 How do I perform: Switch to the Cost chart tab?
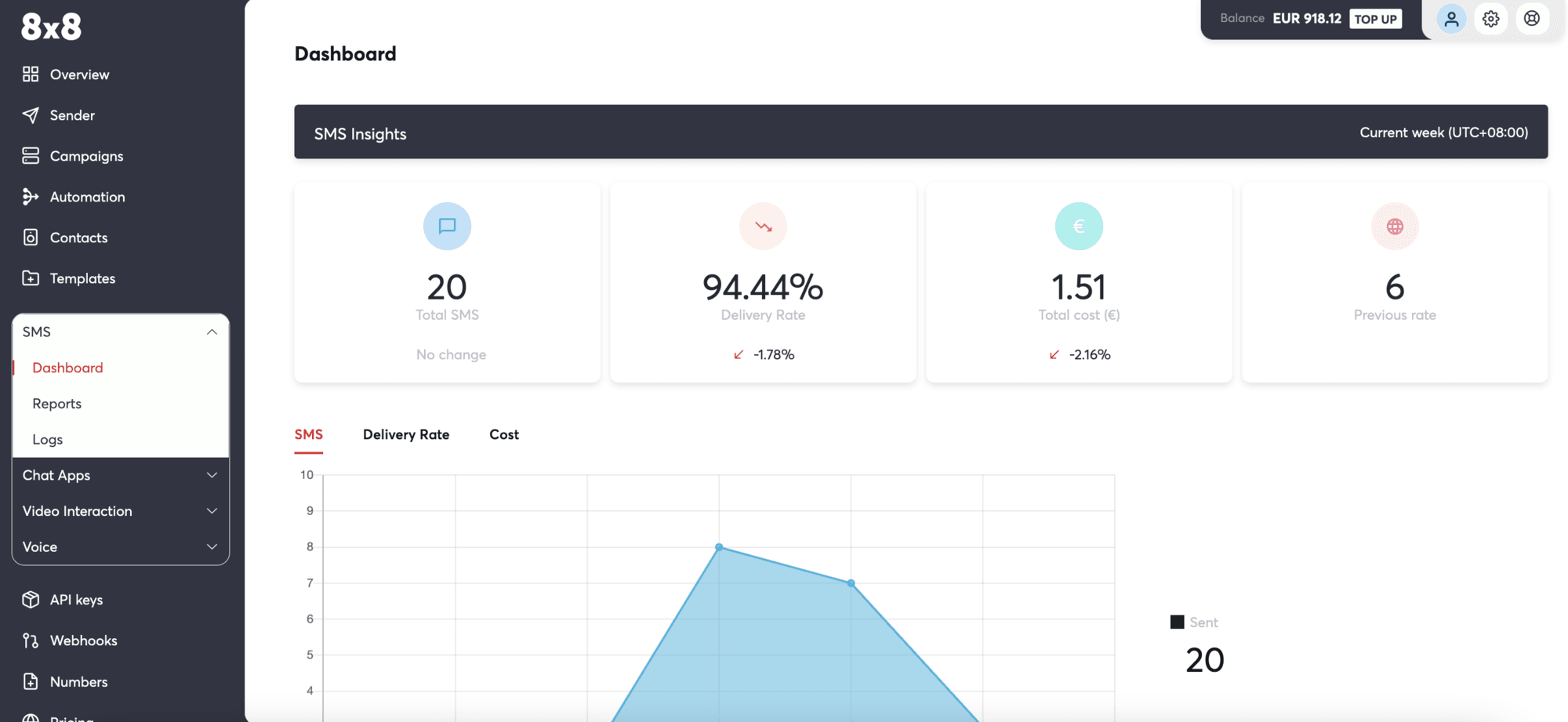click(x=503, y=434)
